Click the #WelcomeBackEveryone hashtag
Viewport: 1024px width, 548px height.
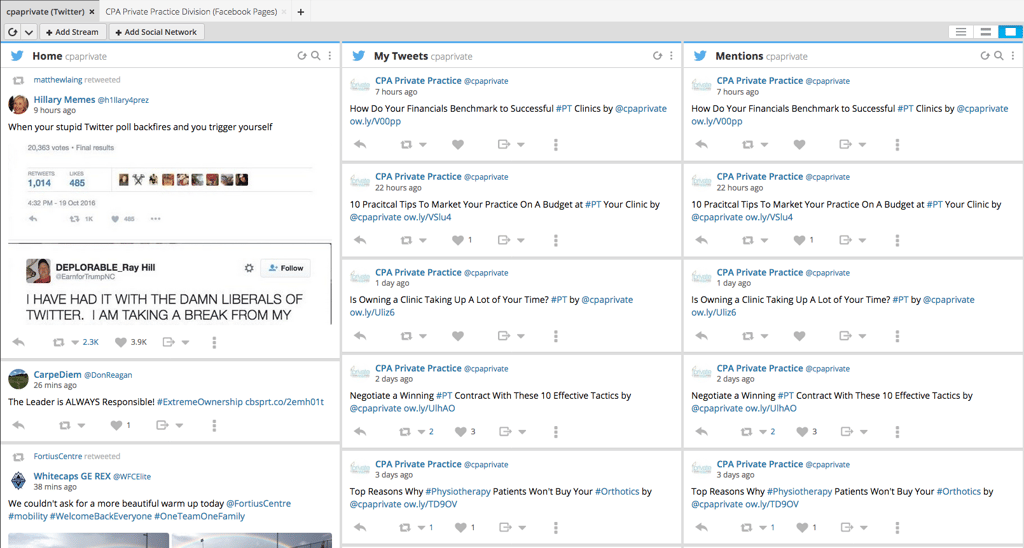pyautogui.click(x=101, y=516)
